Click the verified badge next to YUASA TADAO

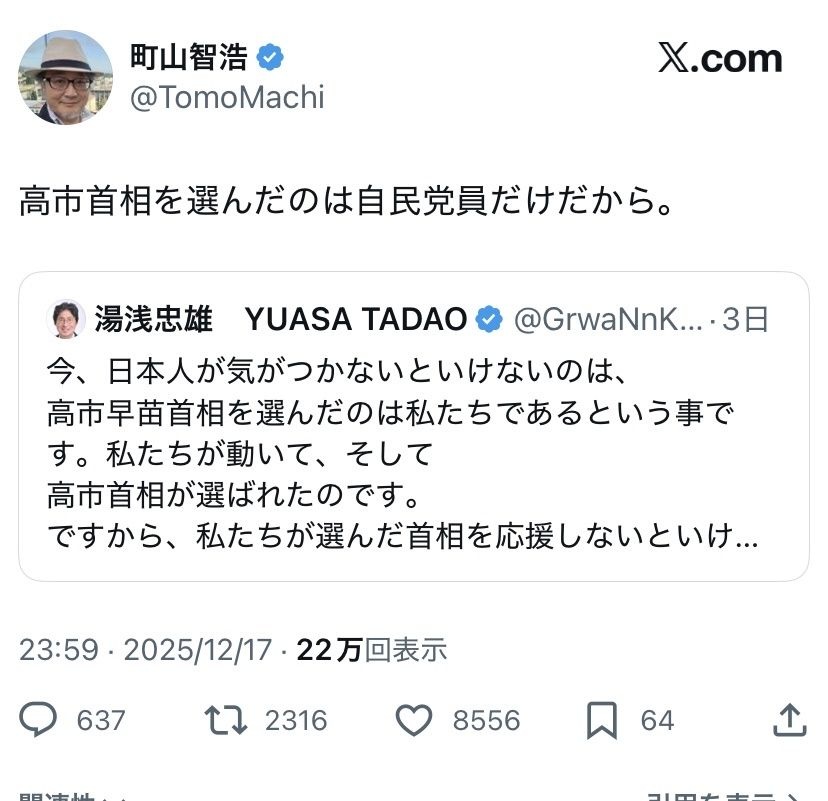click(488, 319)
